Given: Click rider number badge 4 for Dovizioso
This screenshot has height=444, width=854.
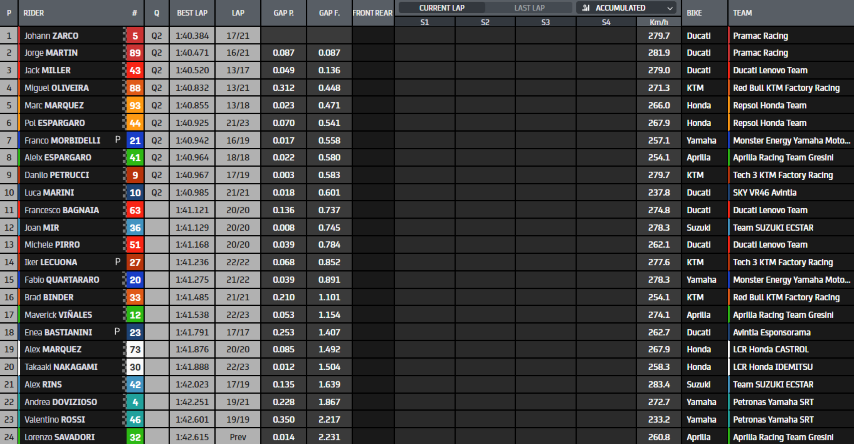Looking at the screenshot, I should click(x=135, y=402).
